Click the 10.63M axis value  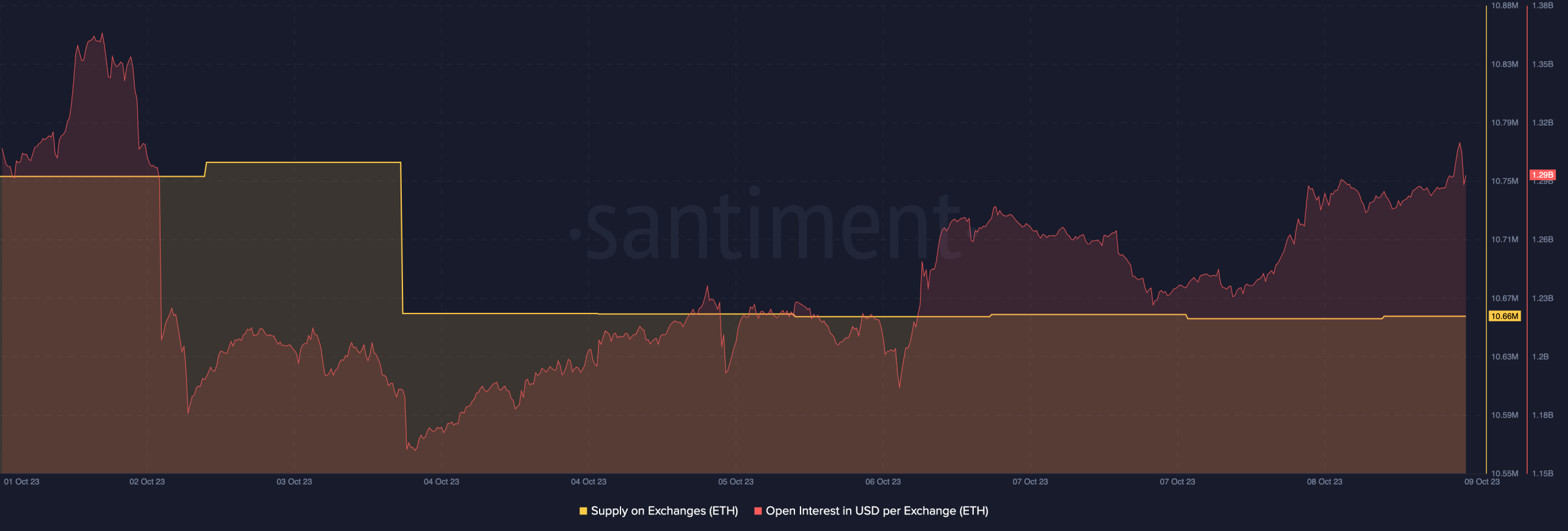(1504, 356)
